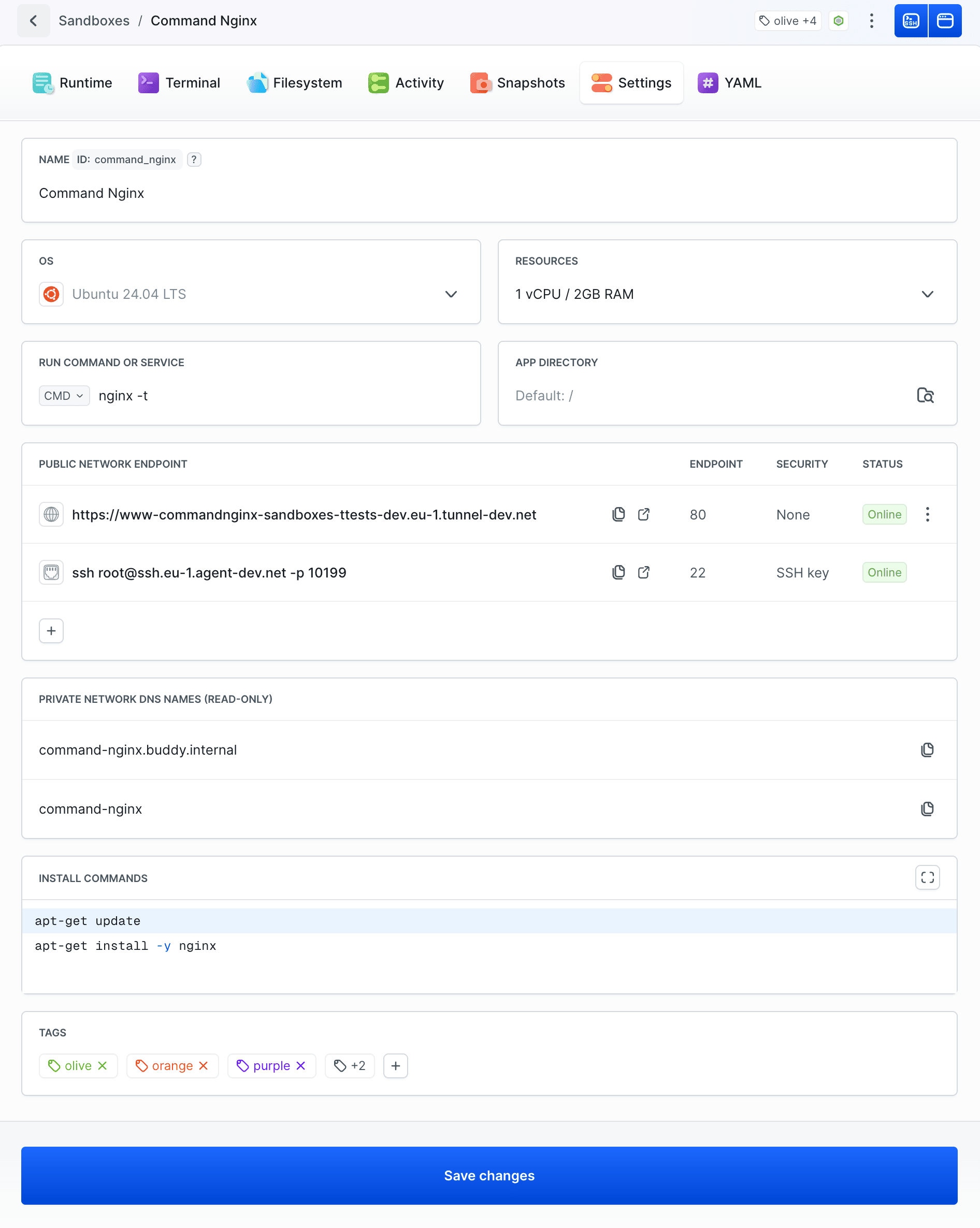
Task: Expand the OS Ubuntu 24.04 LTS dropdown
Action: 451,295
